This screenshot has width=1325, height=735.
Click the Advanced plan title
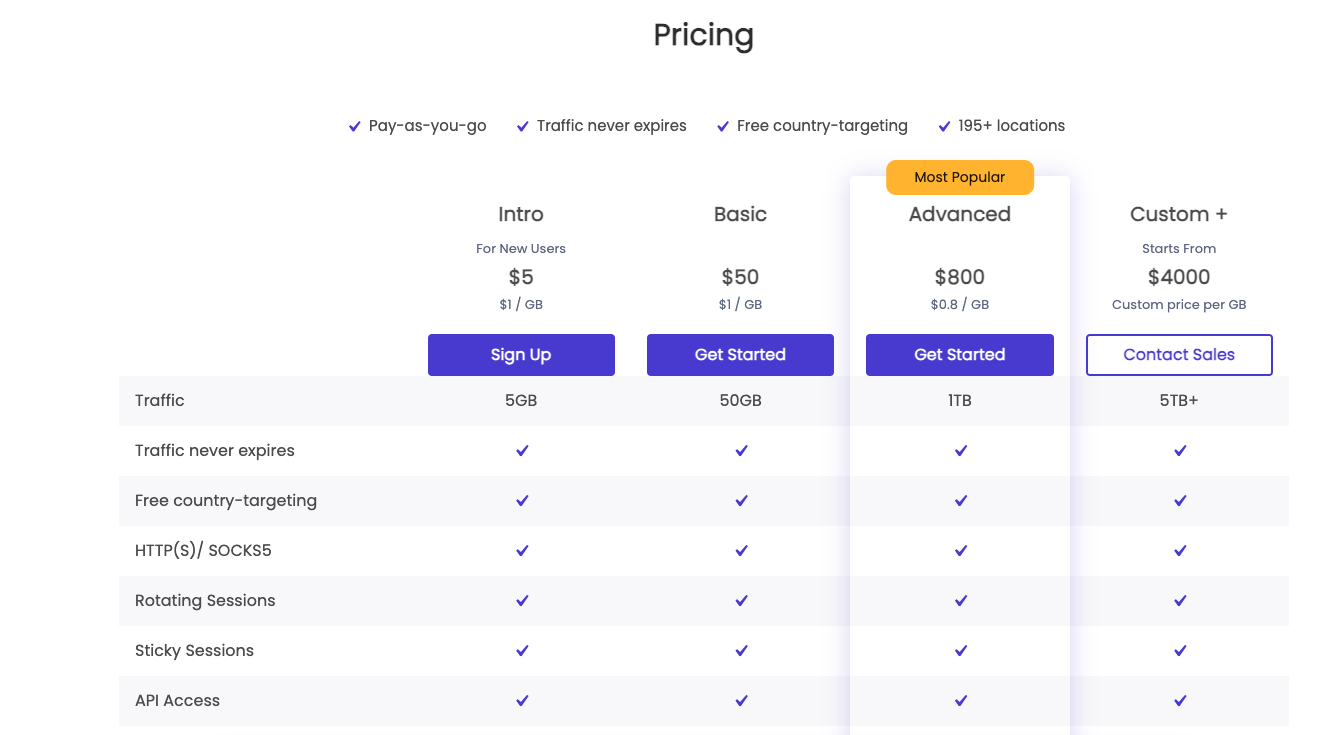click(x=959, y=214)
